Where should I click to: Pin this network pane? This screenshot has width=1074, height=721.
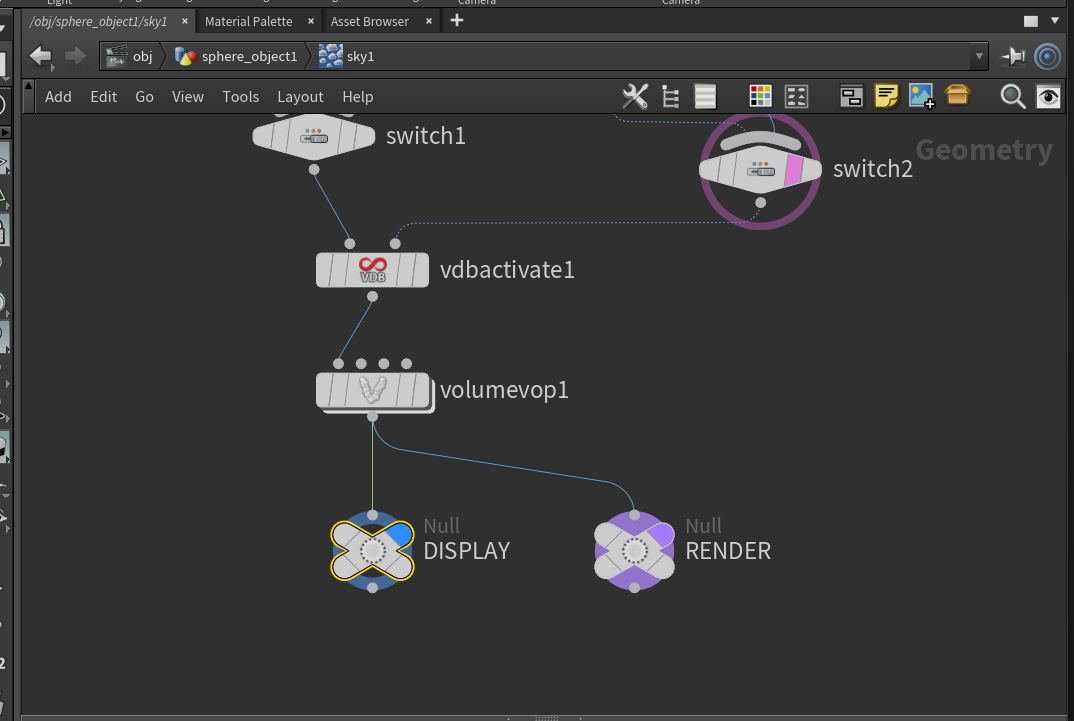point(1013,56)
